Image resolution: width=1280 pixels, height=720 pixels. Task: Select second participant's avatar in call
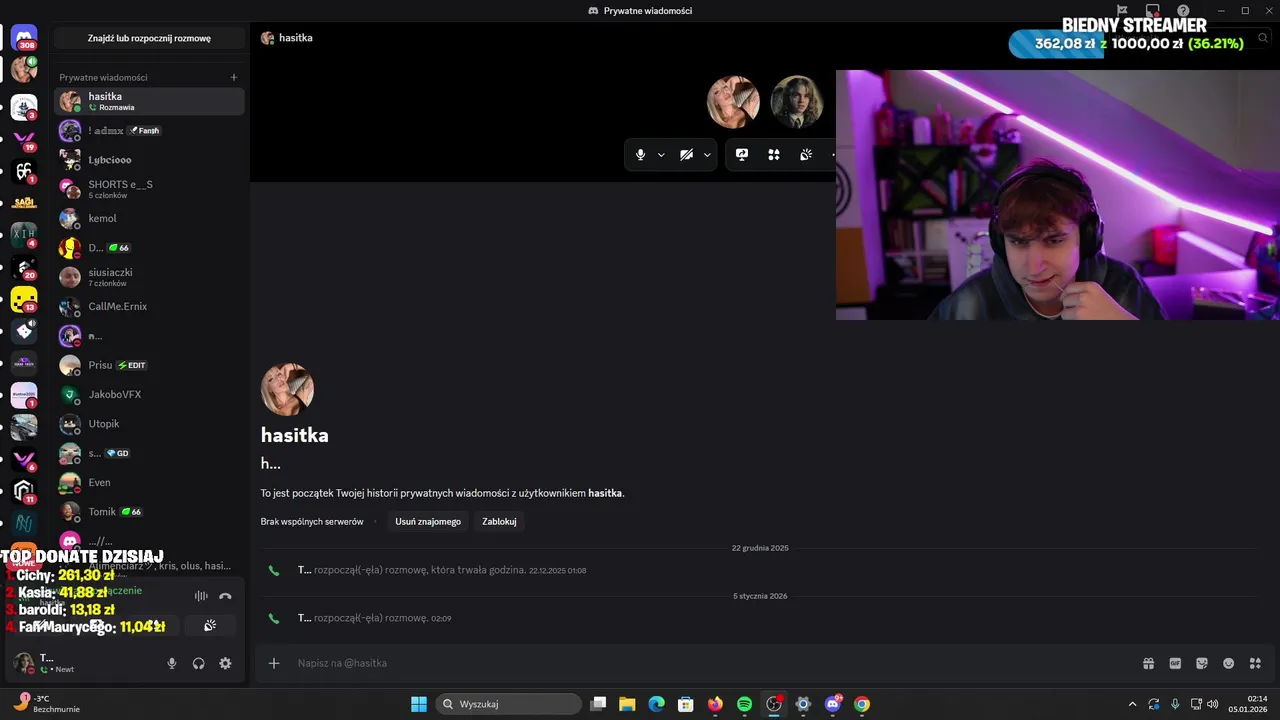pyautogui.click(x=797, y=102)
